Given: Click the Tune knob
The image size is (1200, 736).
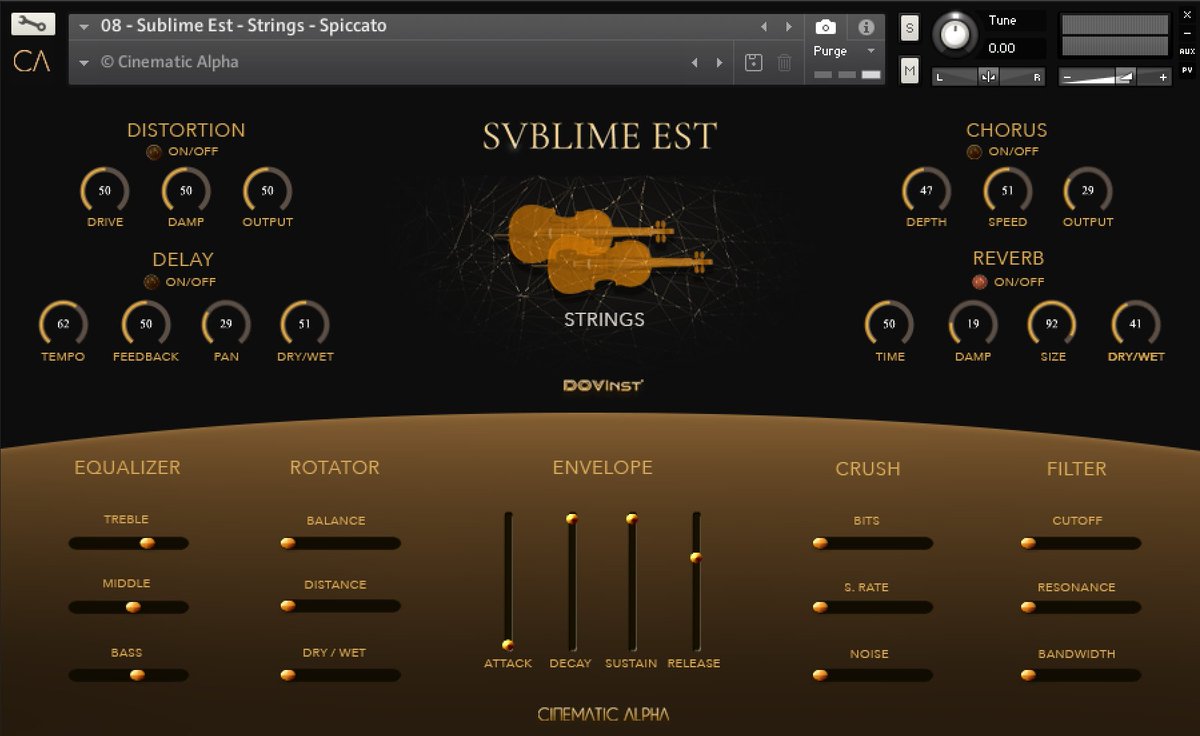Looking at the screenshot, I should [x=956, y=35].
